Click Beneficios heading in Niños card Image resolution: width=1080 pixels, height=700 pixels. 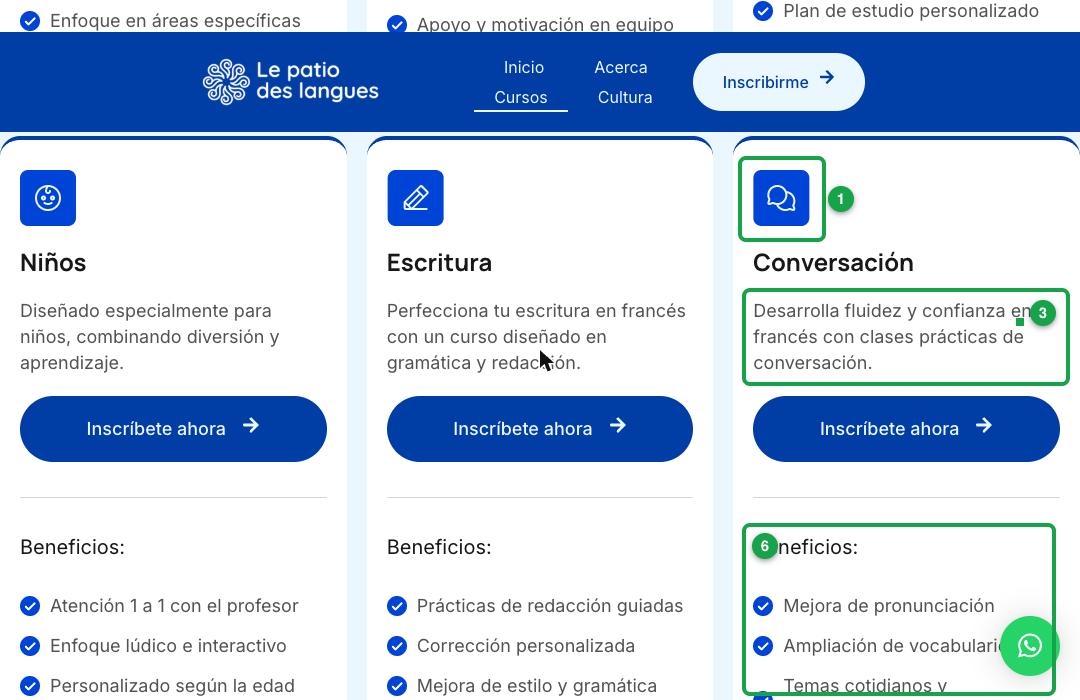pyautogui.click(x=72, y=547)
